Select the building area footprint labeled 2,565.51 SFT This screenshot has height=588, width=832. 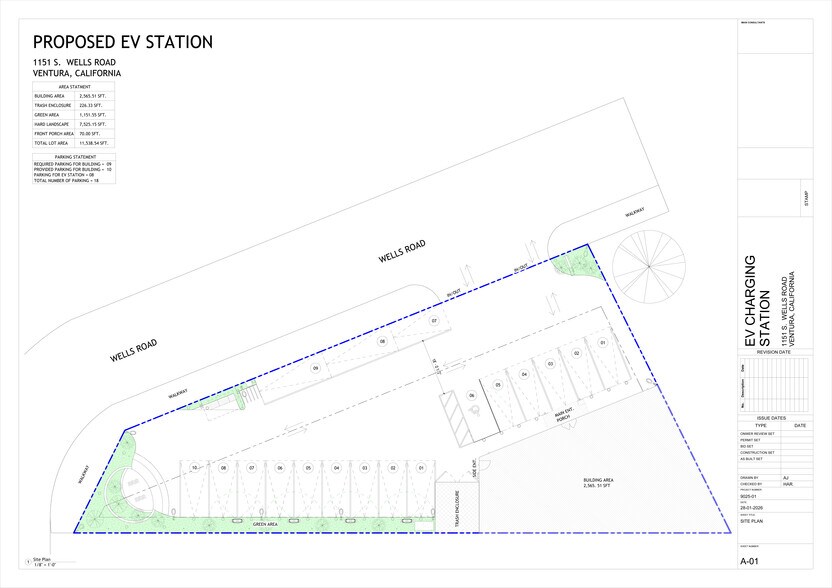click(x=599, y=482)
